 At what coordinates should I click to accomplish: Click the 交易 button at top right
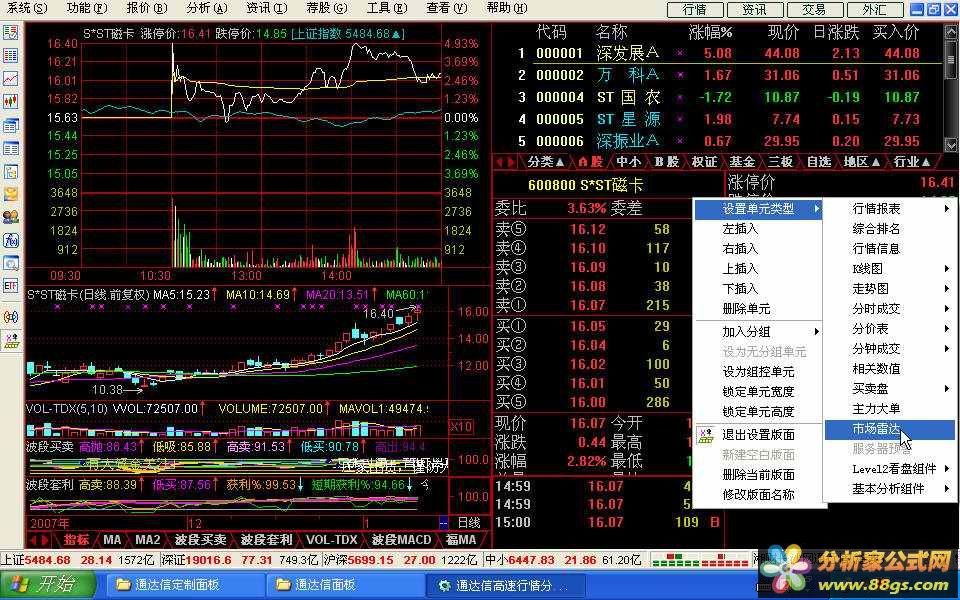click(814, 9)
